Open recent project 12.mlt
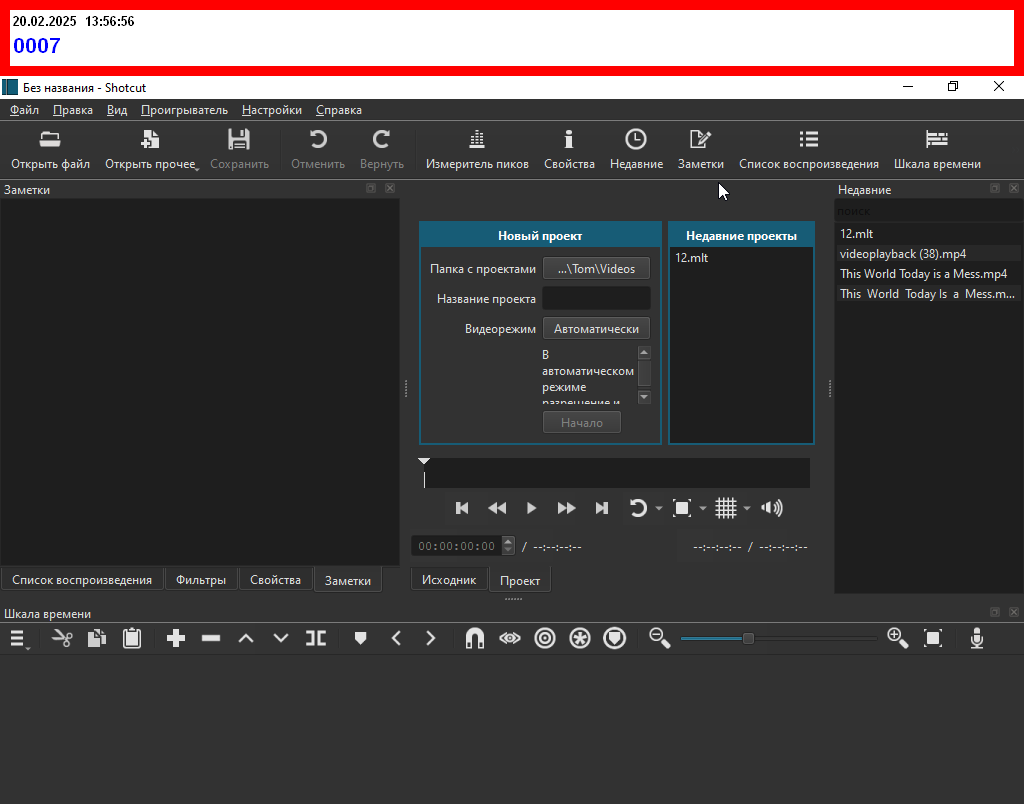The height and width of the screenshot is (804, 1024). click(x=692, y=258)
